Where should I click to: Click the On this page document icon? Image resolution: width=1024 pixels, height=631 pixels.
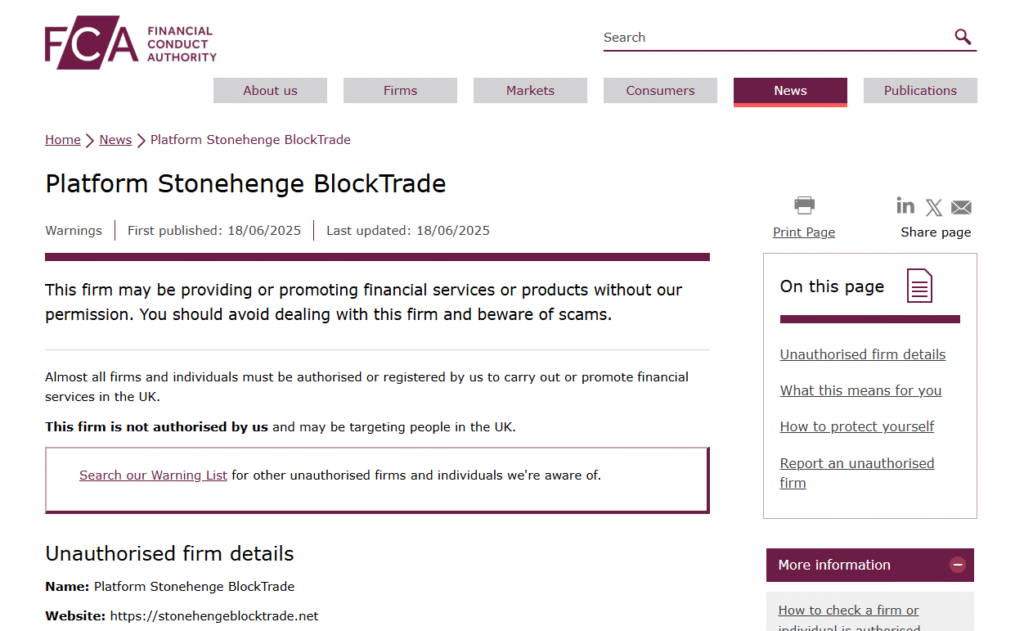pos(919,286)
